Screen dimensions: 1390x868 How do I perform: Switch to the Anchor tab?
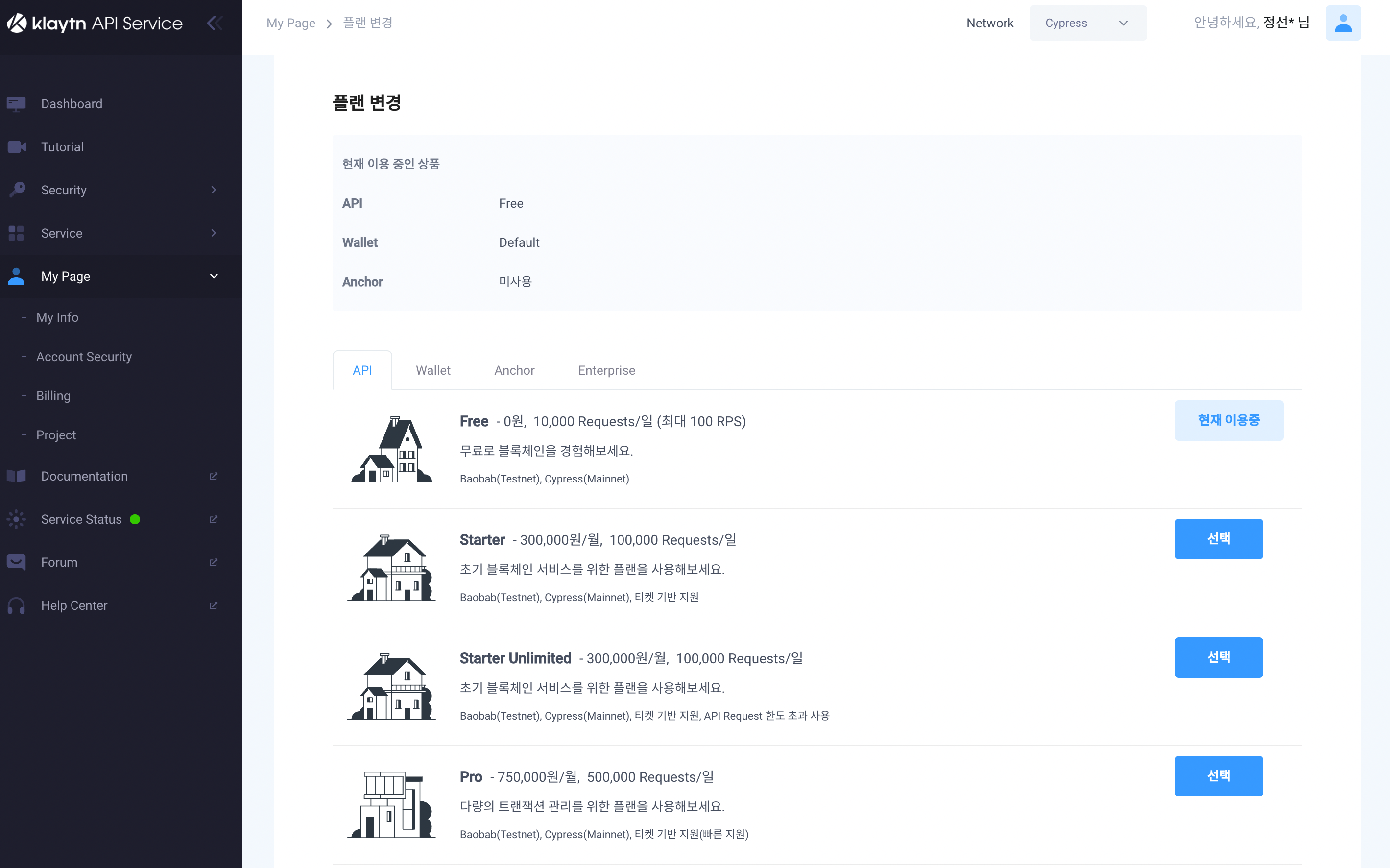(x=514, y=370)
